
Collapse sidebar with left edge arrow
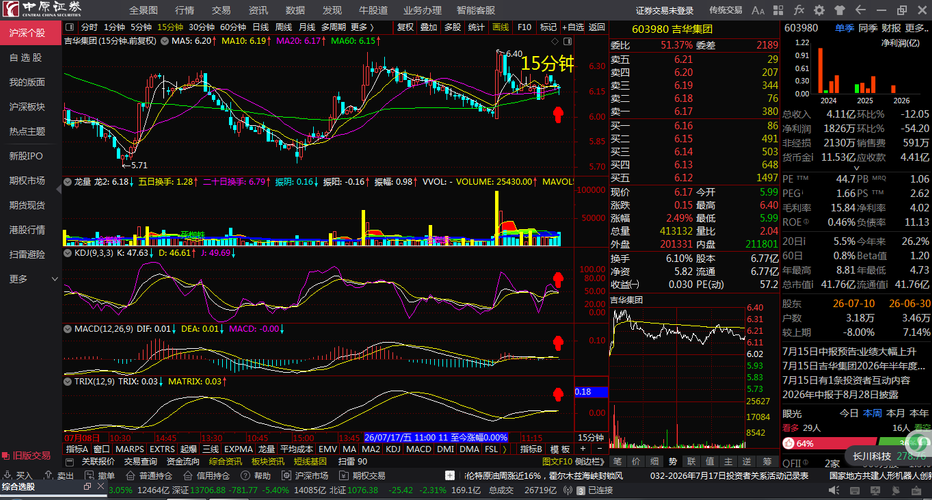click(x=59, y=188)
